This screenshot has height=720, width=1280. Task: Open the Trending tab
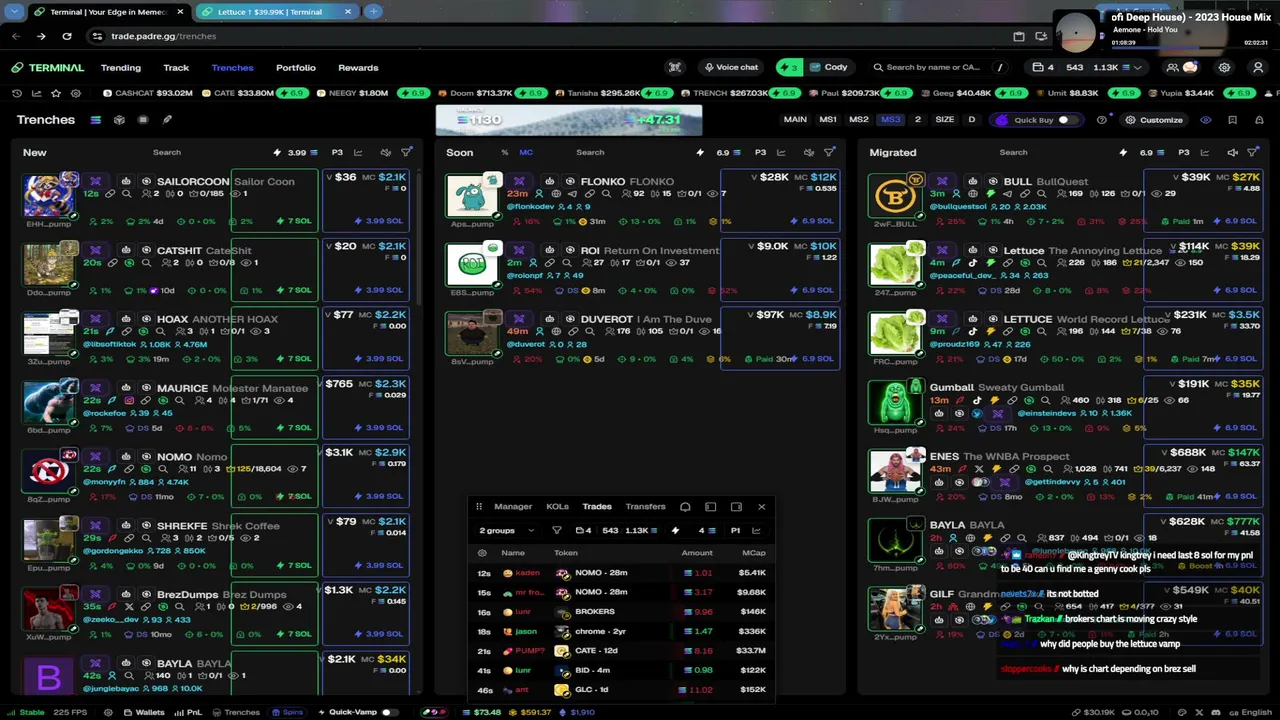[x=121, y=68]
